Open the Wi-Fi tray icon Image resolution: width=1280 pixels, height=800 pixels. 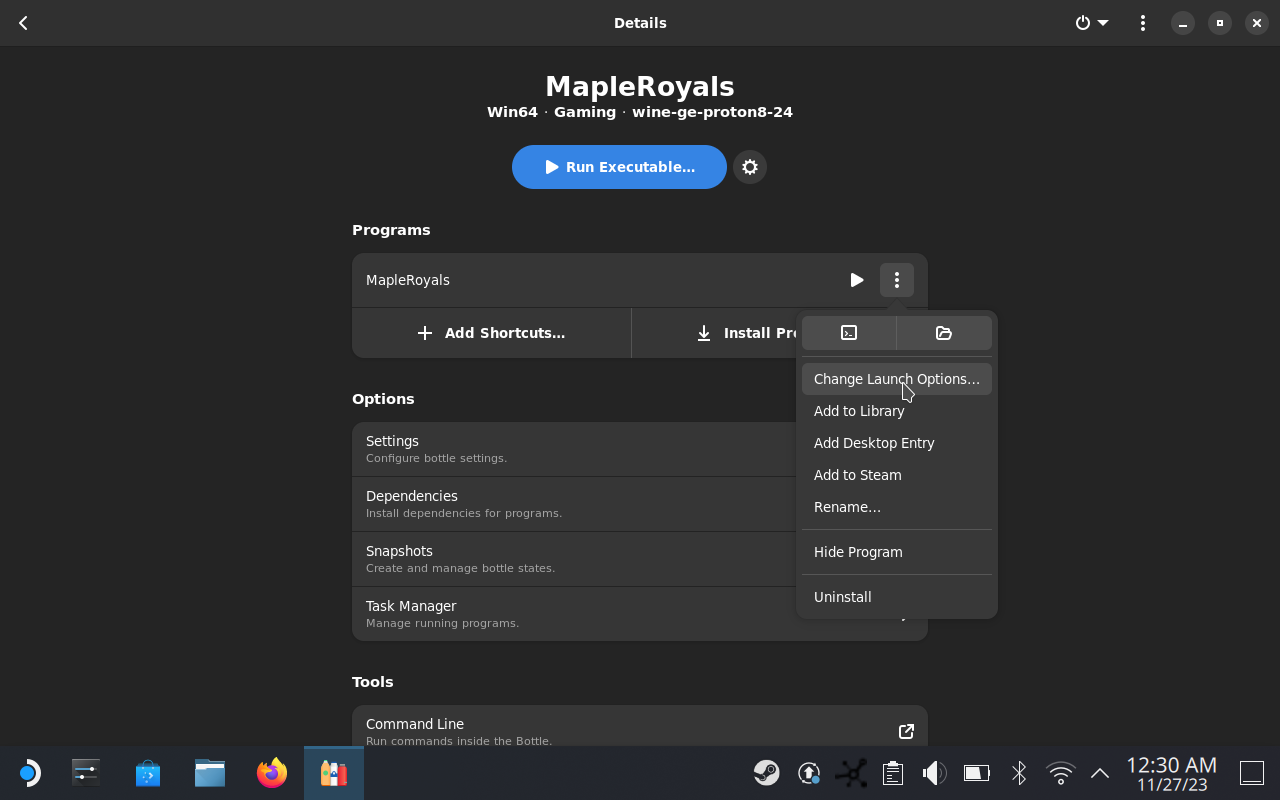1060,773
